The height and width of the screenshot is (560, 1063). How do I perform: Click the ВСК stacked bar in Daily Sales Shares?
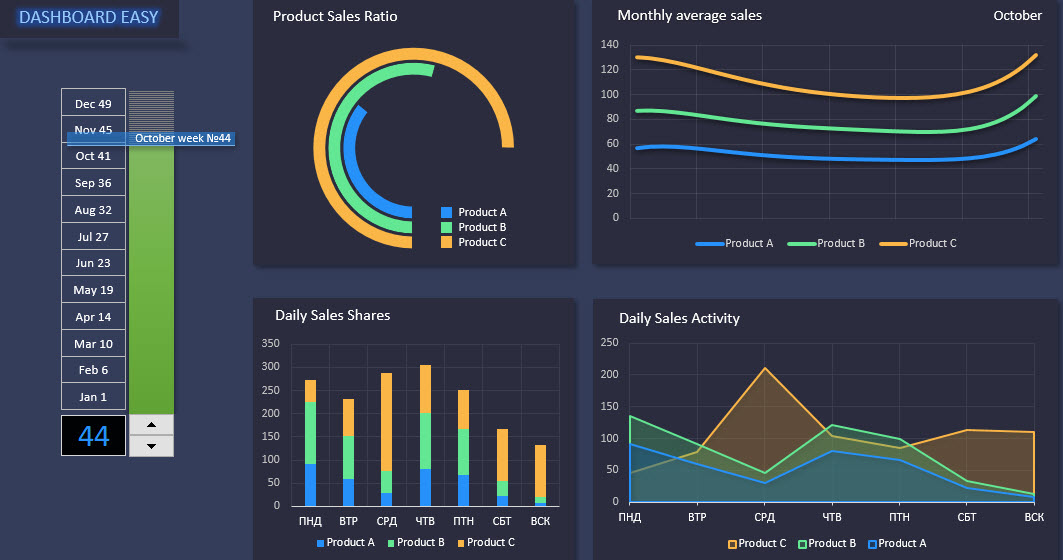[540, 475]
